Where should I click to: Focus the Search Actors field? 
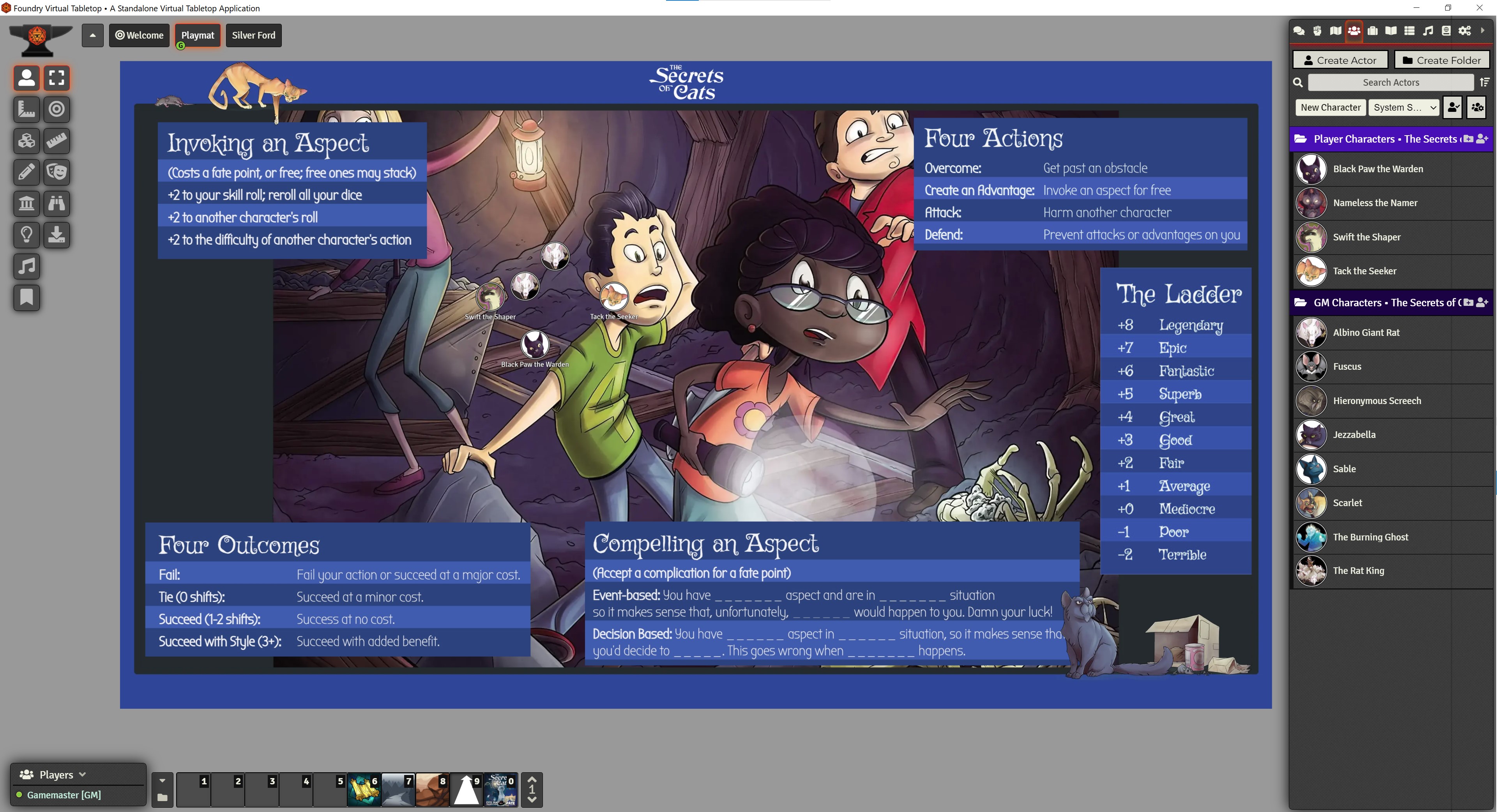[1391, 83]
